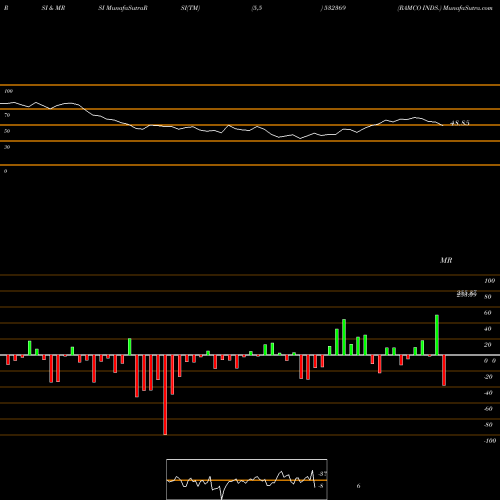Click the '50' level label on RSI axis
This screenshot has height=500, width=500.
7,131
